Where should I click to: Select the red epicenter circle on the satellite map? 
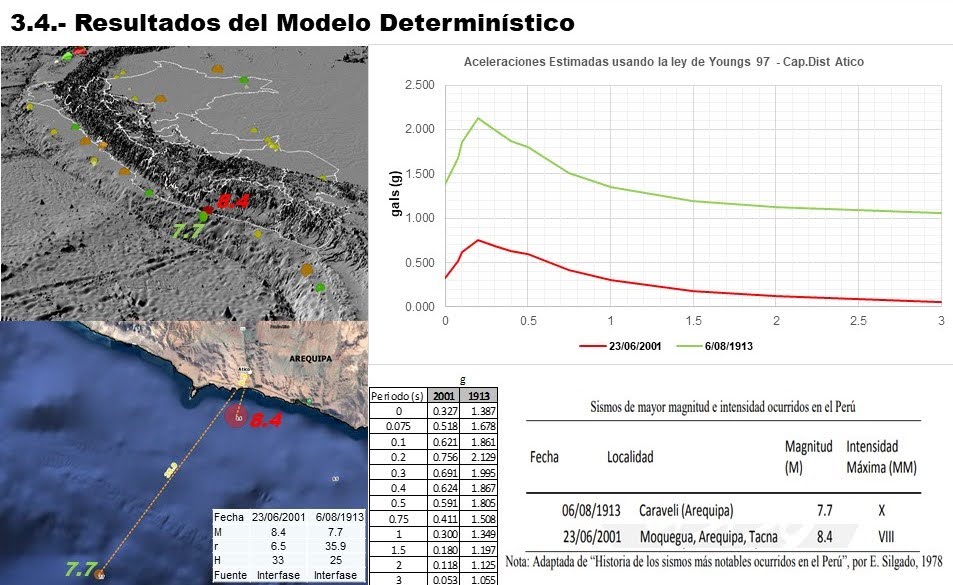(237, 416)
